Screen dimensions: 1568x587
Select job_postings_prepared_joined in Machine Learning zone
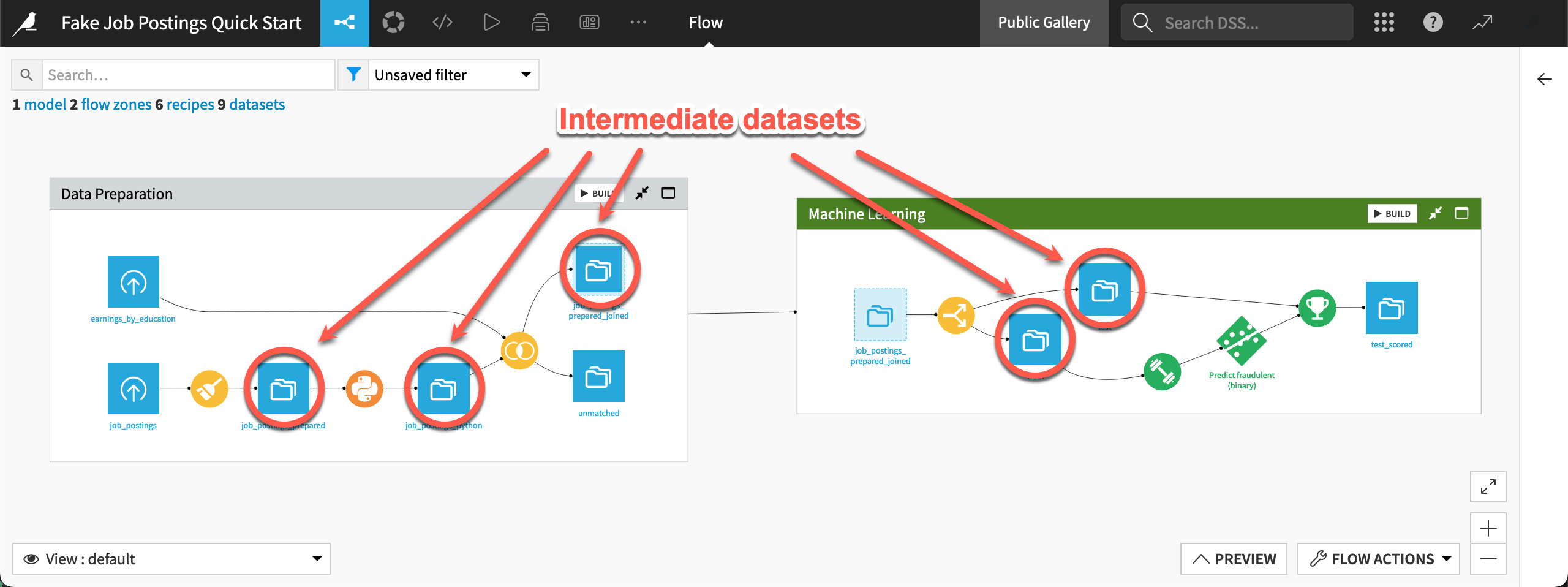pyautogui.click(x=880, y=315)
